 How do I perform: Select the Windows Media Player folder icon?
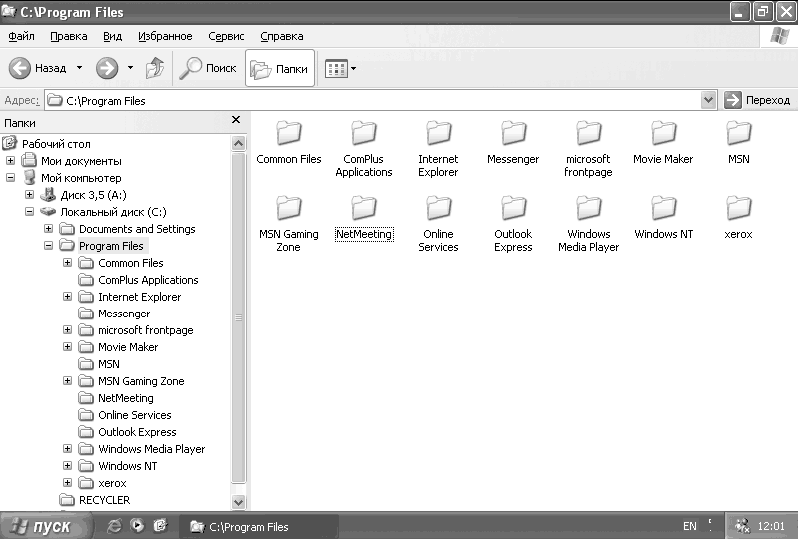[x=589, y=208]
